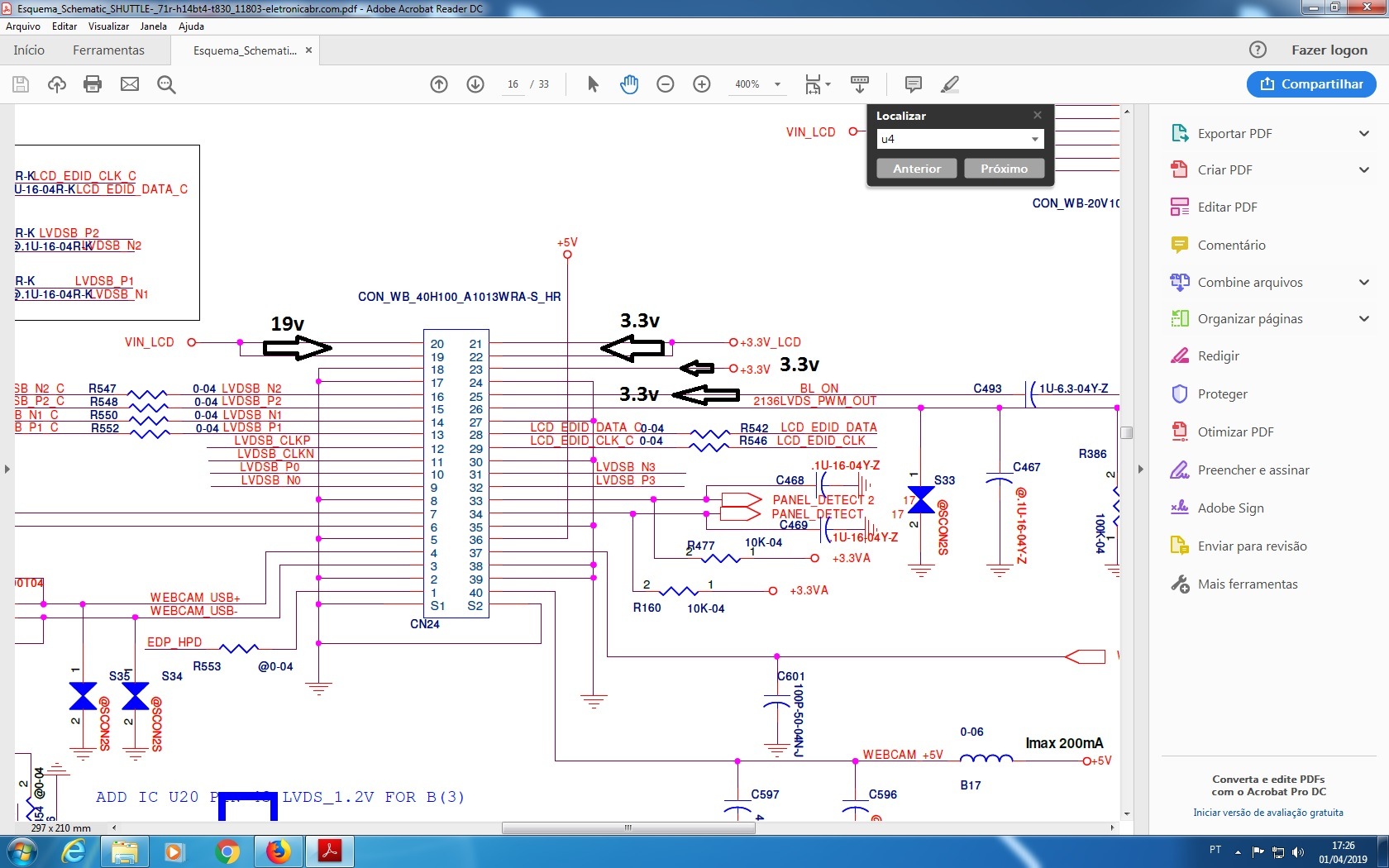Viewport: 1389px width, 868px height.
Task: Expand Criar PDF chevron
Action: click(x=1364, y=169)
